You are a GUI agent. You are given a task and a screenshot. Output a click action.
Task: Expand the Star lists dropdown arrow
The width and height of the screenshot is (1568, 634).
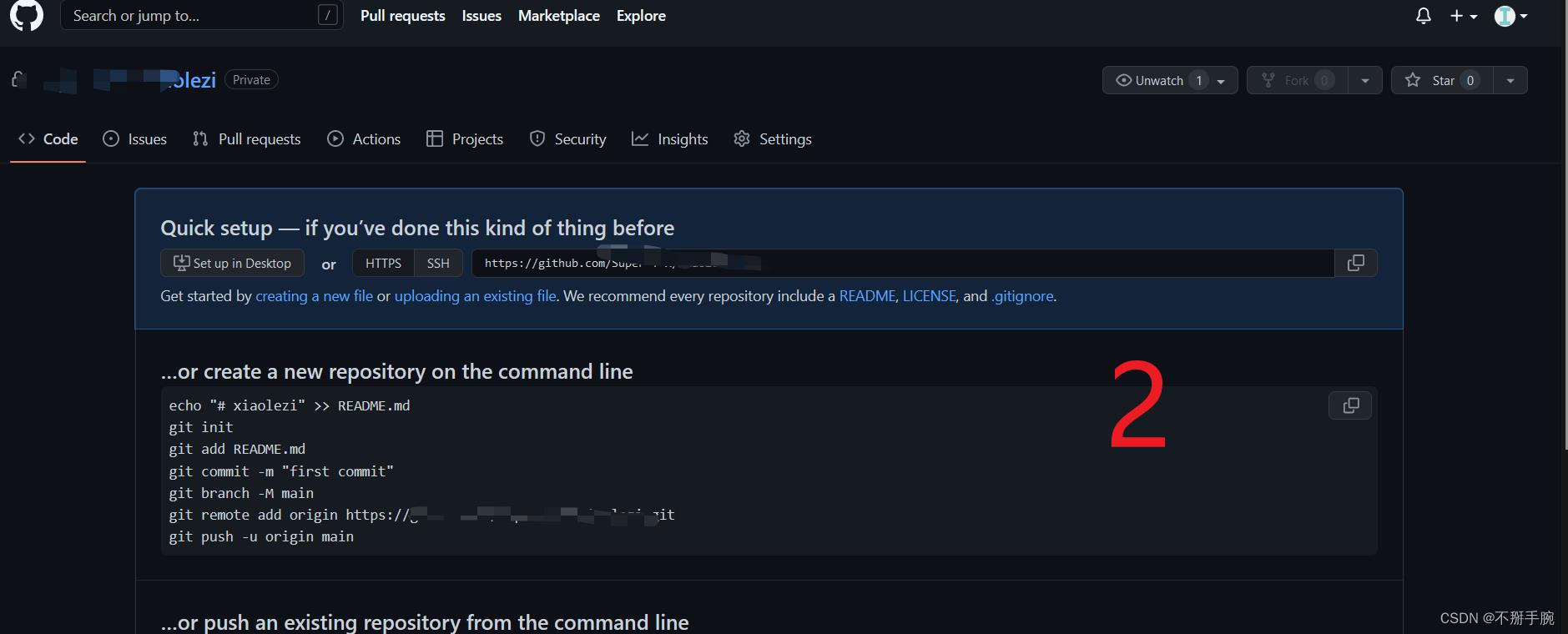tap(1510, 80)
